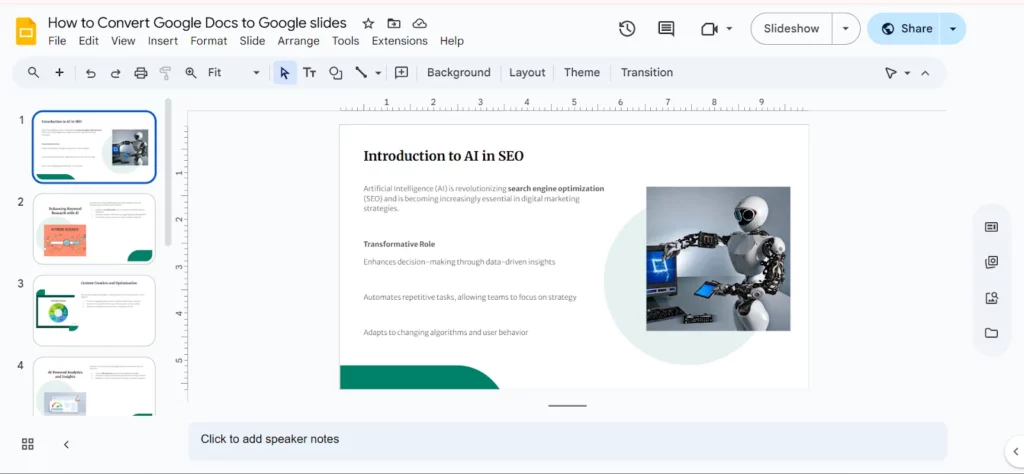Open grid view of slides
Viewport: 1024px width, 474px height.
[28, 444]
